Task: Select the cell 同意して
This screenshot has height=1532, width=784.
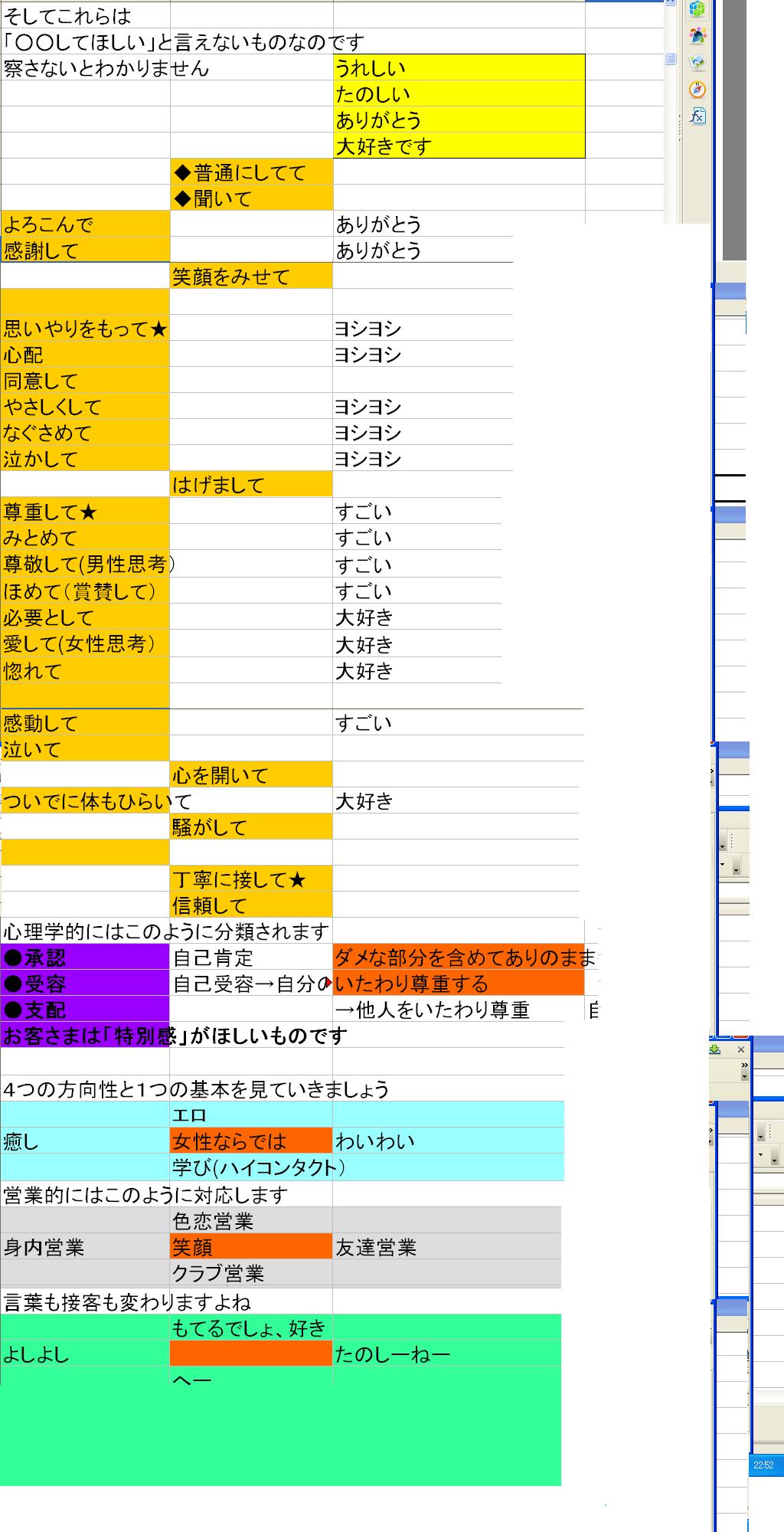Action: click(x=85, y=380)
